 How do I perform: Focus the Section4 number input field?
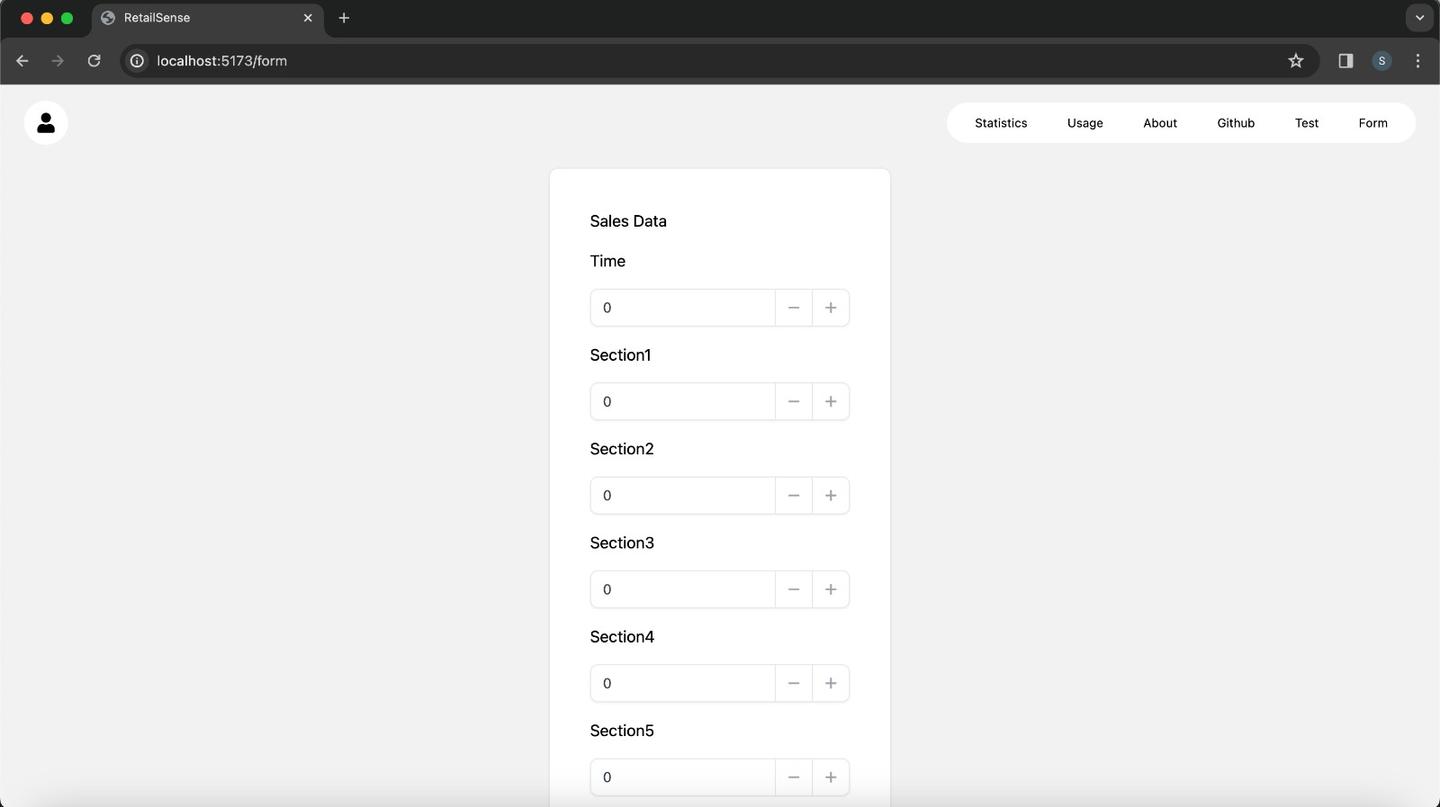[683, 684]
